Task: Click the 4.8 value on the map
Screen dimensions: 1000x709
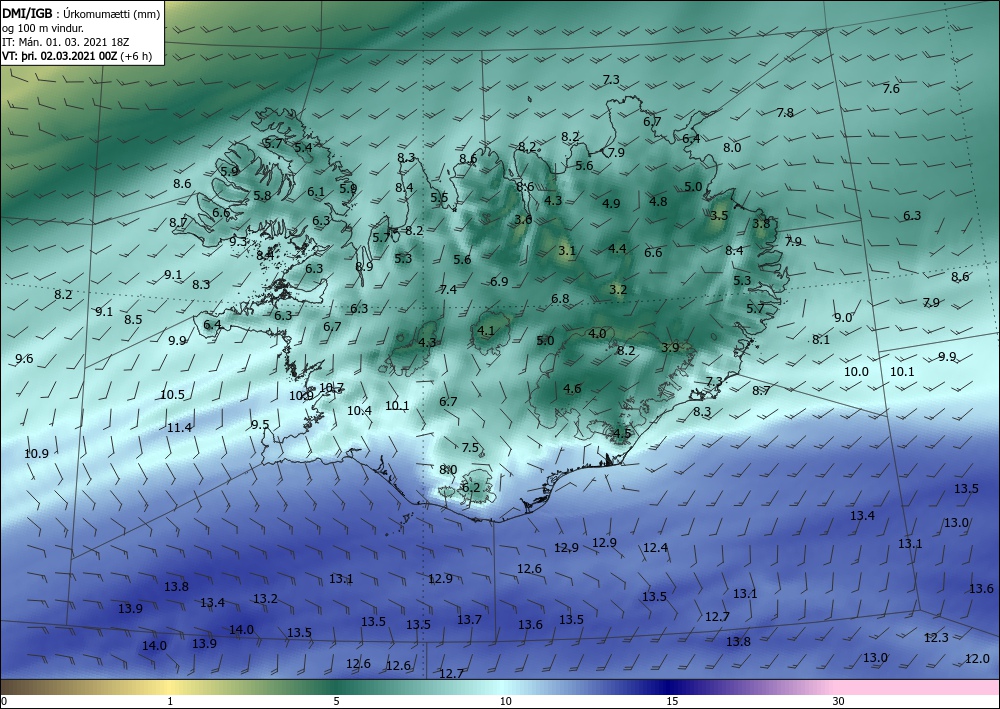Action: click(x=658, y=201)
